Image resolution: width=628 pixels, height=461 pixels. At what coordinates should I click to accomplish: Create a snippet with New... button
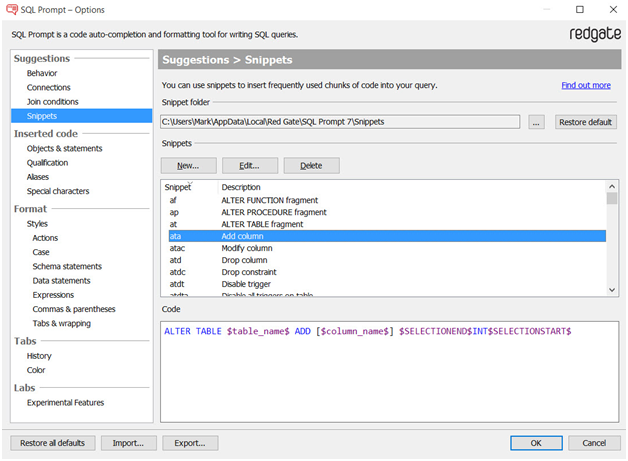click(189, 165)
